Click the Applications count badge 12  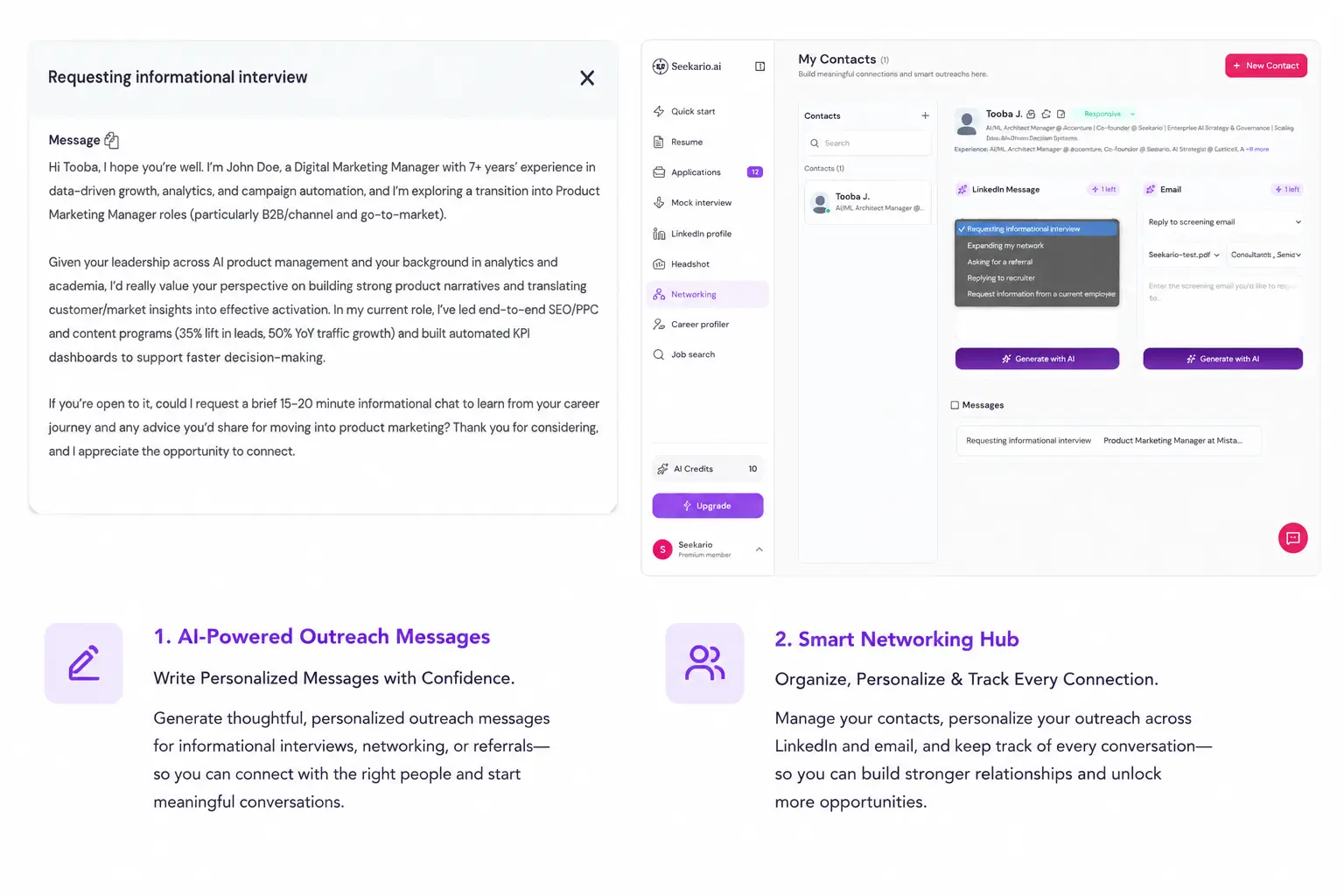[x=754, y=172]
